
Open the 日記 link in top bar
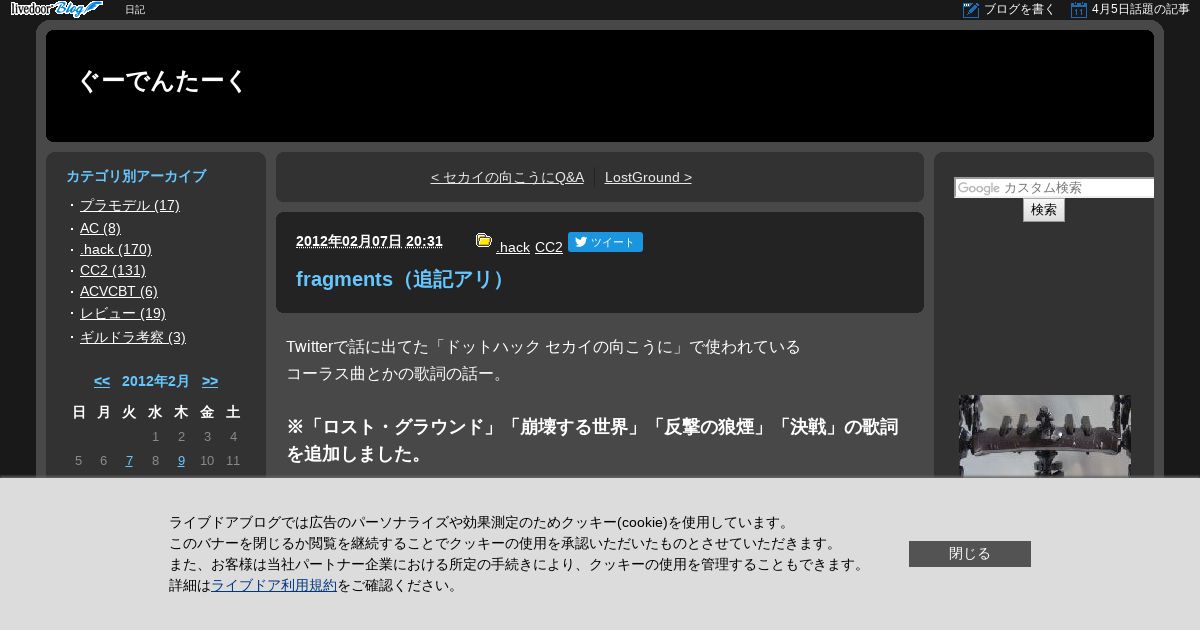tap(135, 10)
